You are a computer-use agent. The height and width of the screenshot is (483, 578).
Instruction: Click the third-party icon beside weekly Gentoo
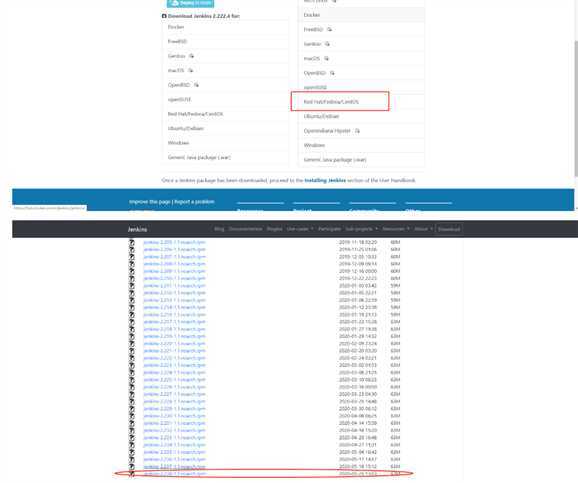point(327,44)
